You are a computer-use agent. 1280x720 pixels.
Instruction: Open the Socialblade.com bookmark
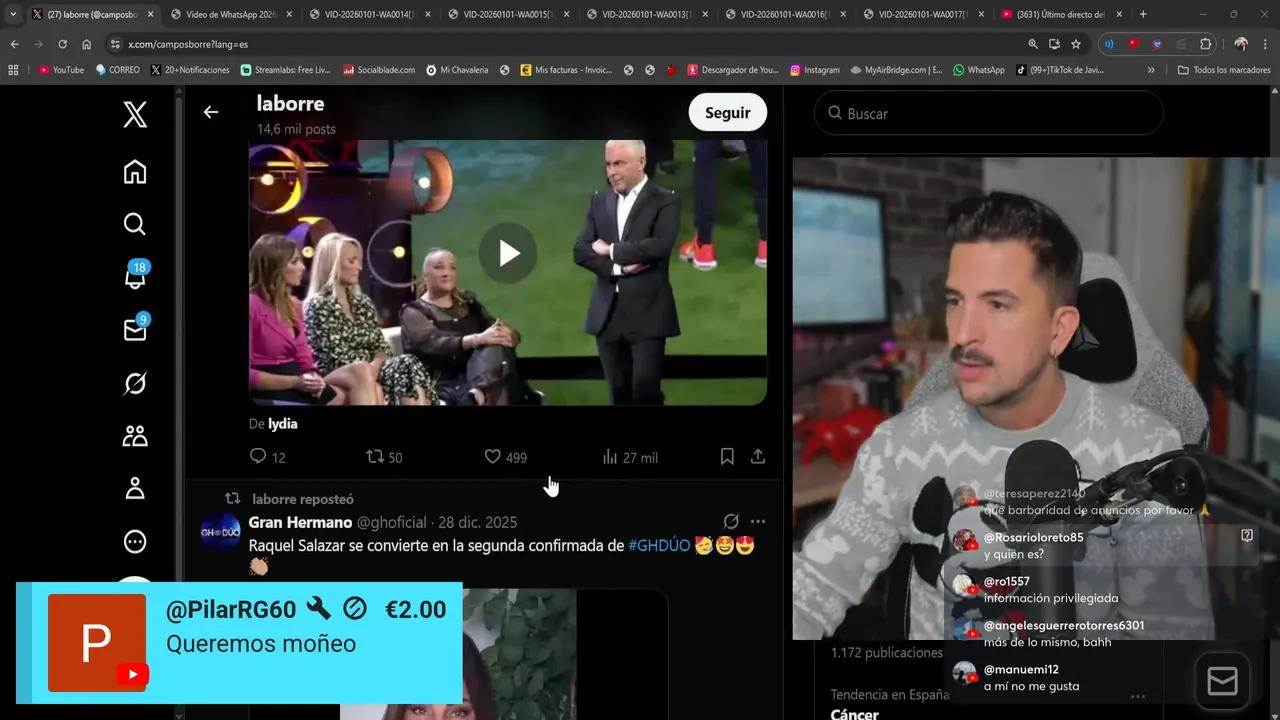point(379,70)
